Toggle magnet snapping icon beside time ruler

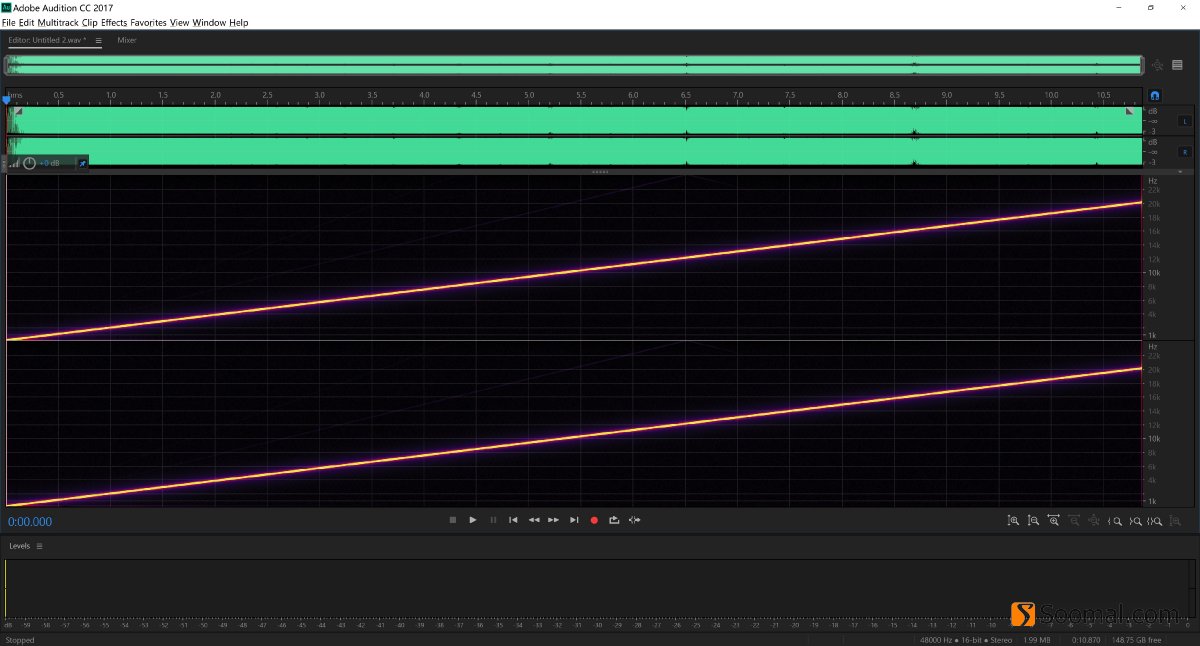coord(1155,95)
